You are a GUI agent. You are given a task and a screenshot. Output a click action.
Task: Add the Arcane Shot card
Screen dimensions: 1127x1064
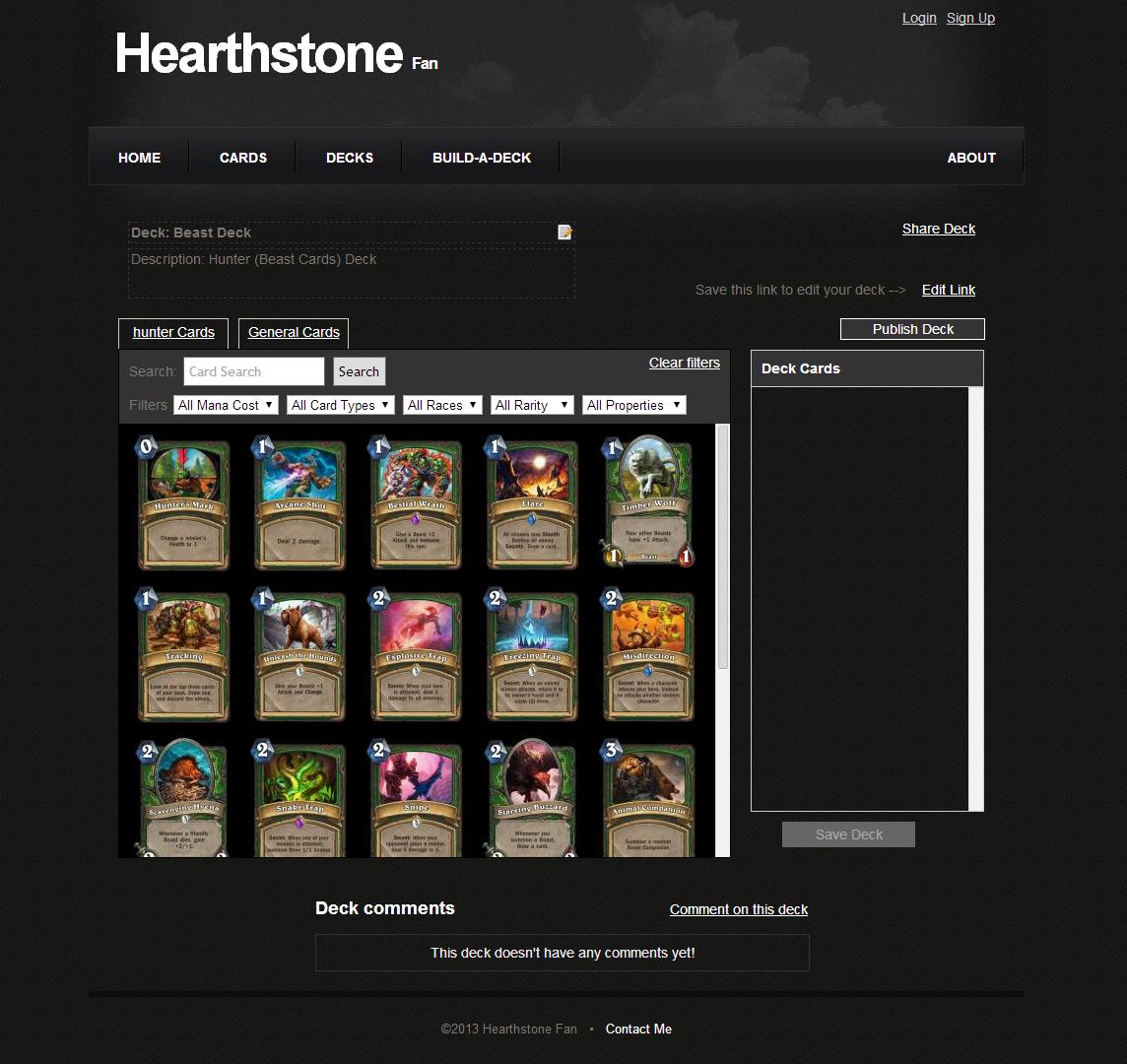coord(299,502)
